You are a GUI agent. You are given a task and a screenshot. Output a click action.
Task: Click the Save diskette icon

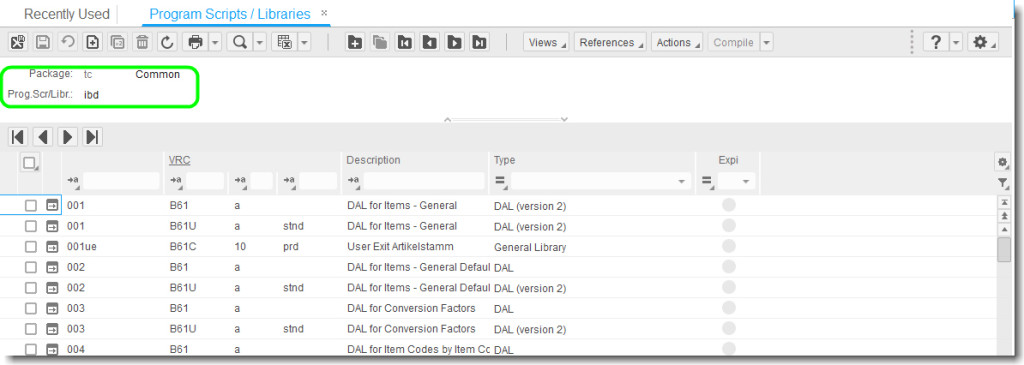(x=42, y=42)
